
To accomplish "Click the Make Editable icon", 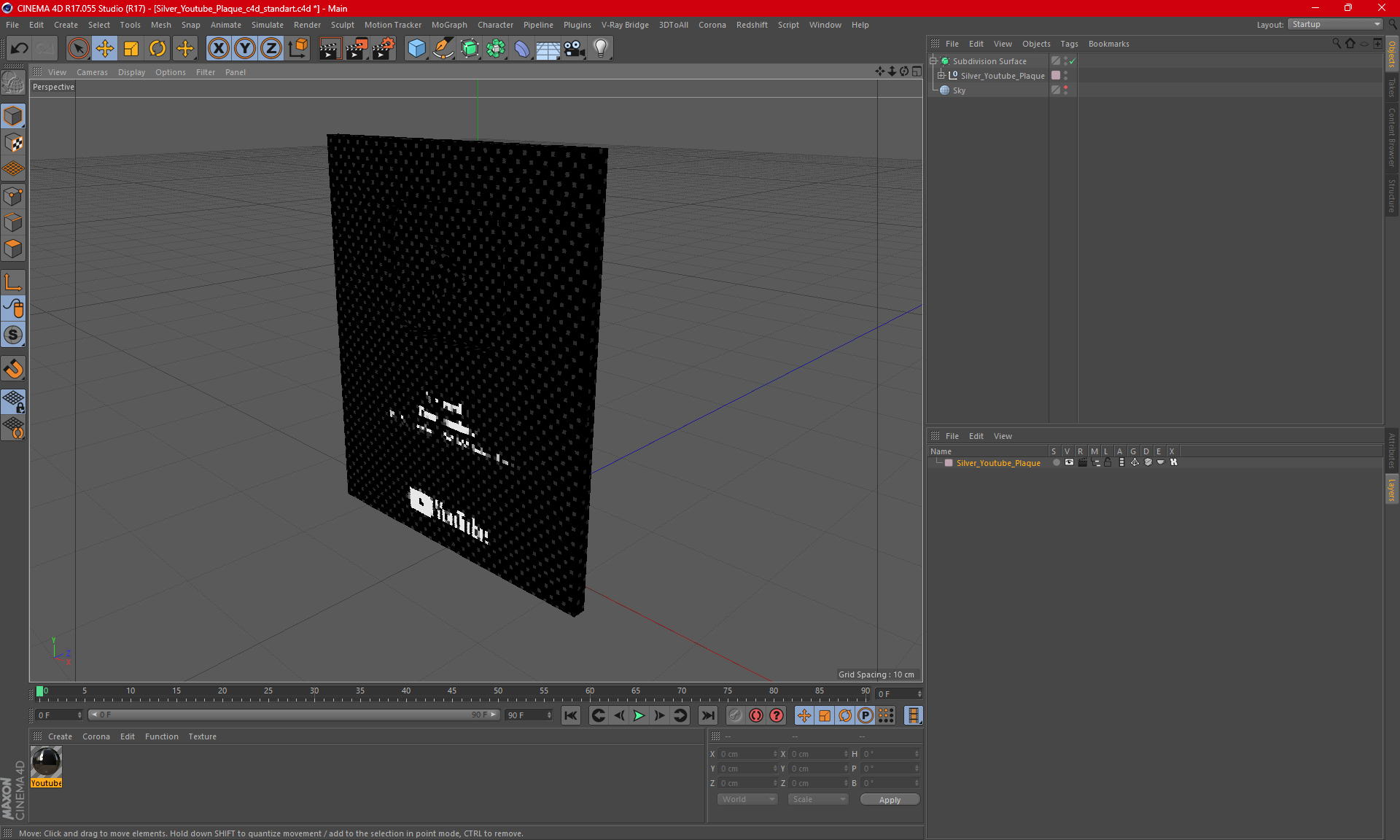I will pyautogui.click(x=13, y=82).
